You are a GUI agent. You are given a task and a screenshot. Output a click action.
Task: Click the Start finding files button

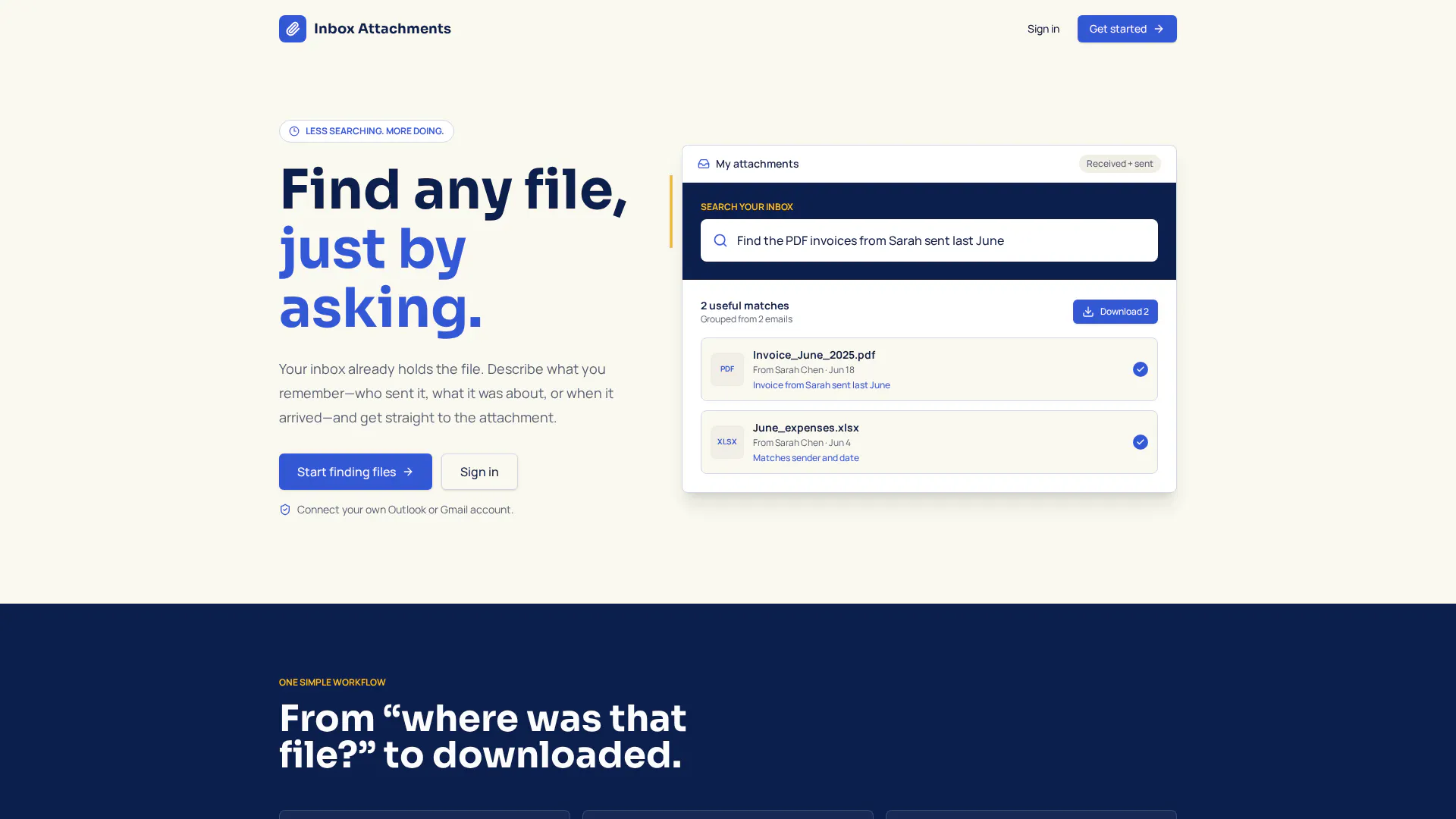[356, 472]
